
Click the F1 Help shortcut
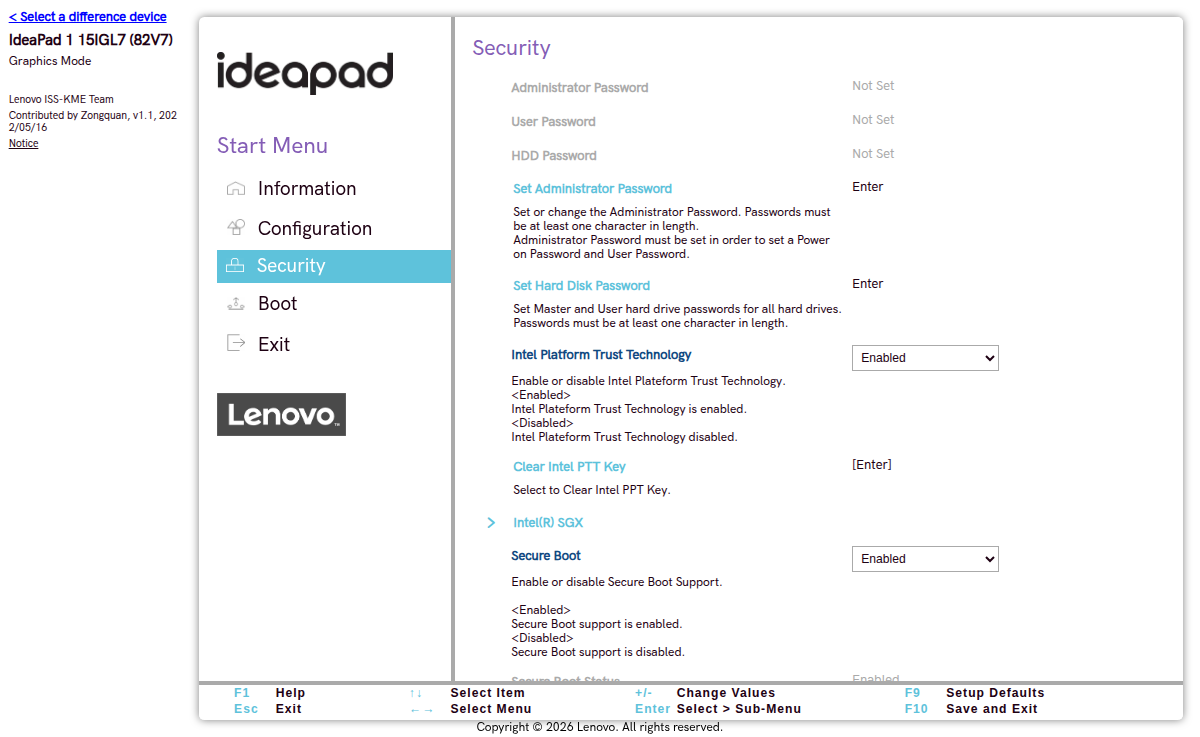[x=270, y=693]
